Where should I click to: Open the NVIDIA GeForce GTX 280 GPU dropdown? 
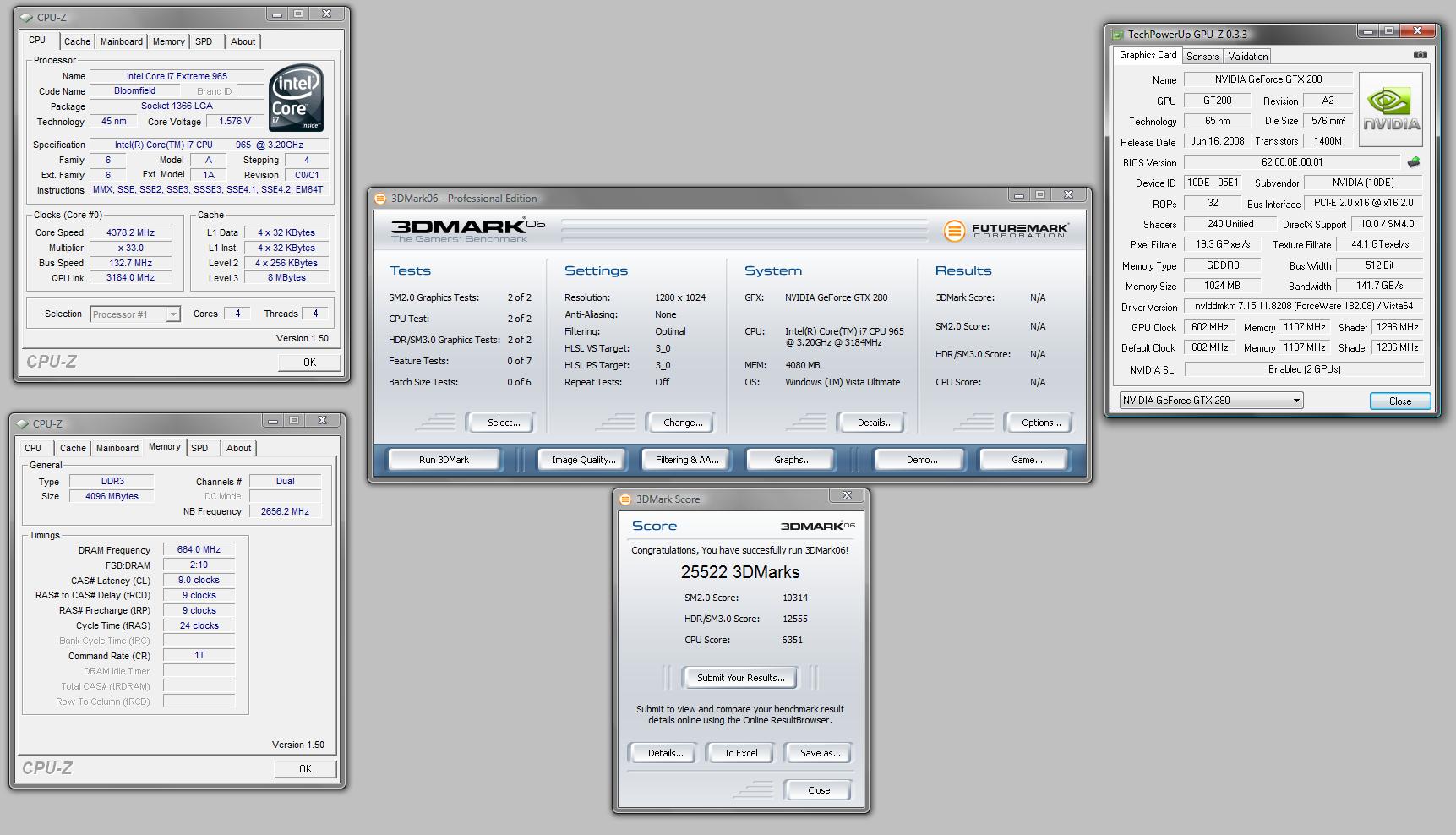1211,401
